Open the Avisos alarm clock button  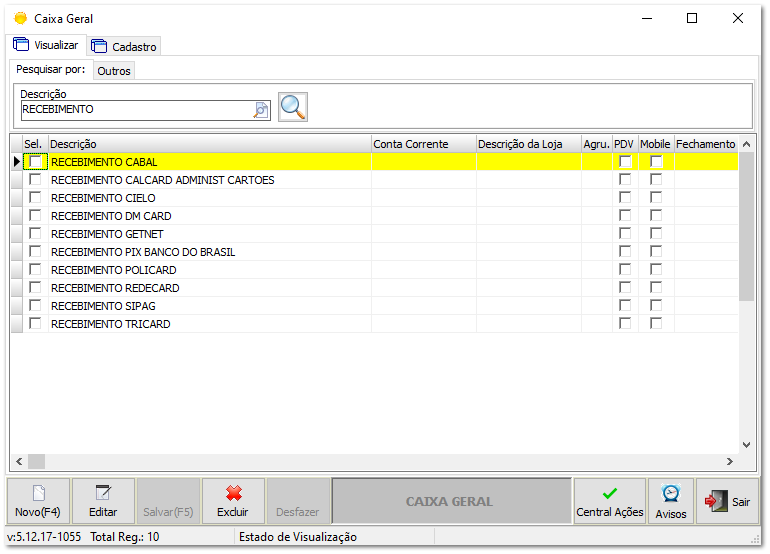coord(671,501)
